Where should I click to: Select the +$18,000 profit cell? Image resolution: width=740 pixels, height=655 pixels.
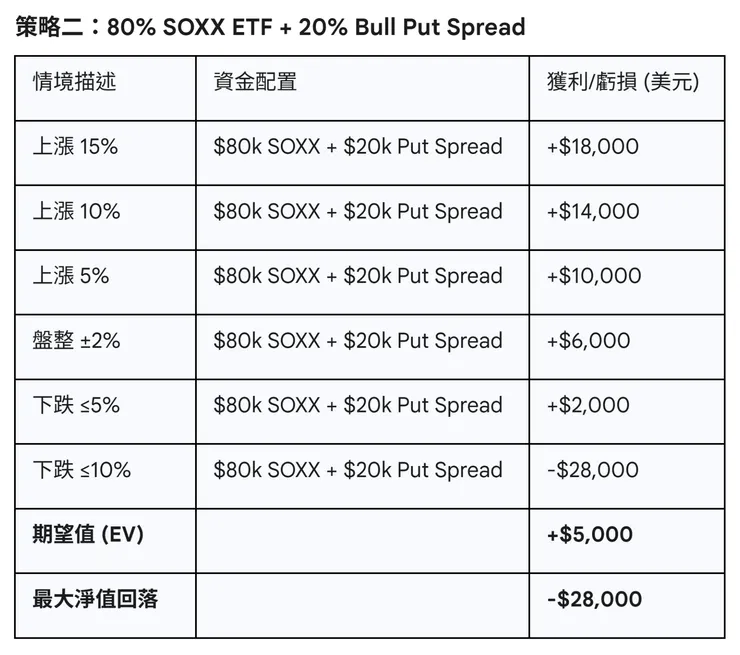(593, 147)
